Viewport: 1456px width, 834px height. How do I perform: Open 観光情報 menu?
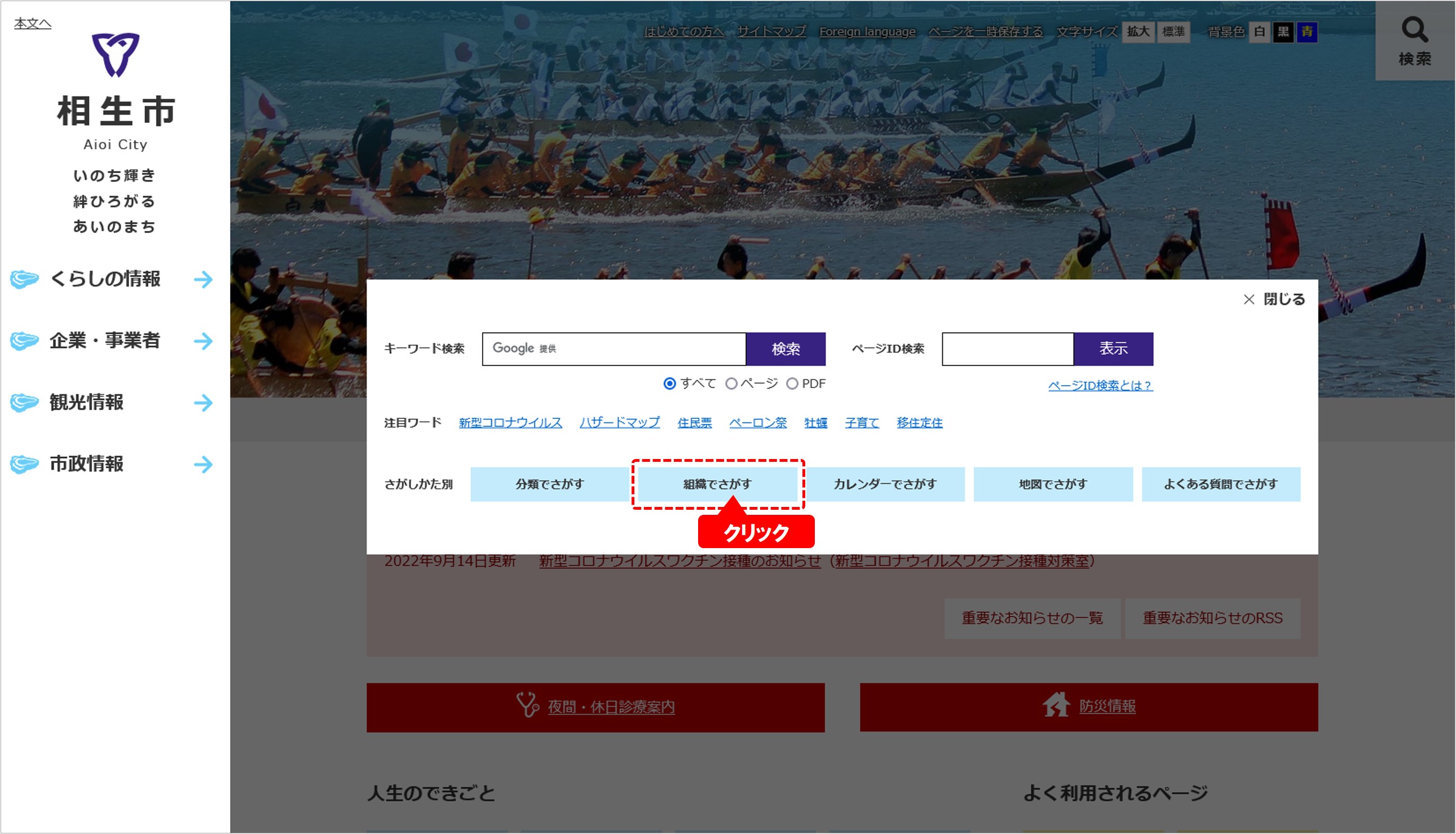click(86, 403)
